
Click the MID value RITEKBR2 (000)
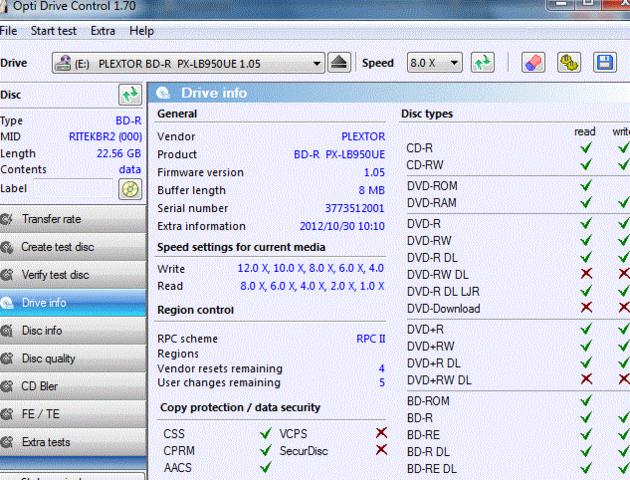(105, 137)
